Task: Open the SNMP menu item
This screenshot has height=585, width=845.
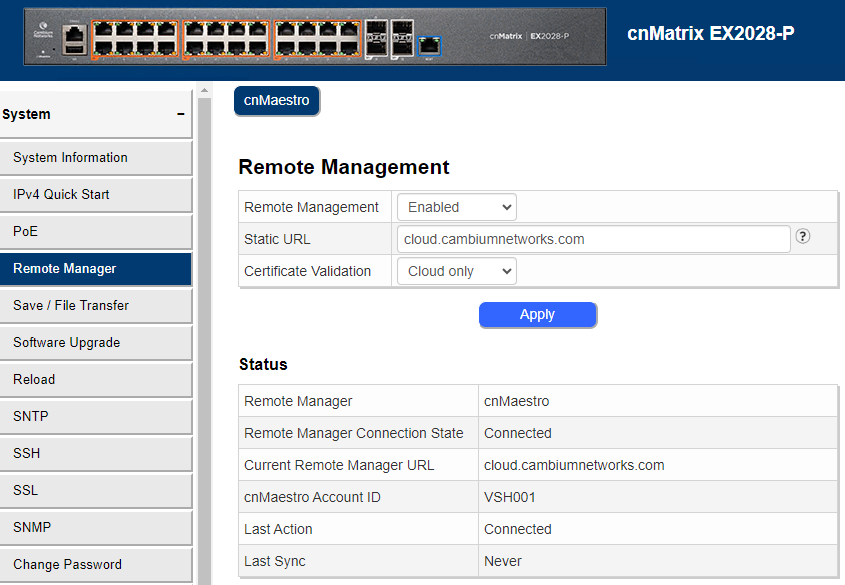Action: [96, 527]
